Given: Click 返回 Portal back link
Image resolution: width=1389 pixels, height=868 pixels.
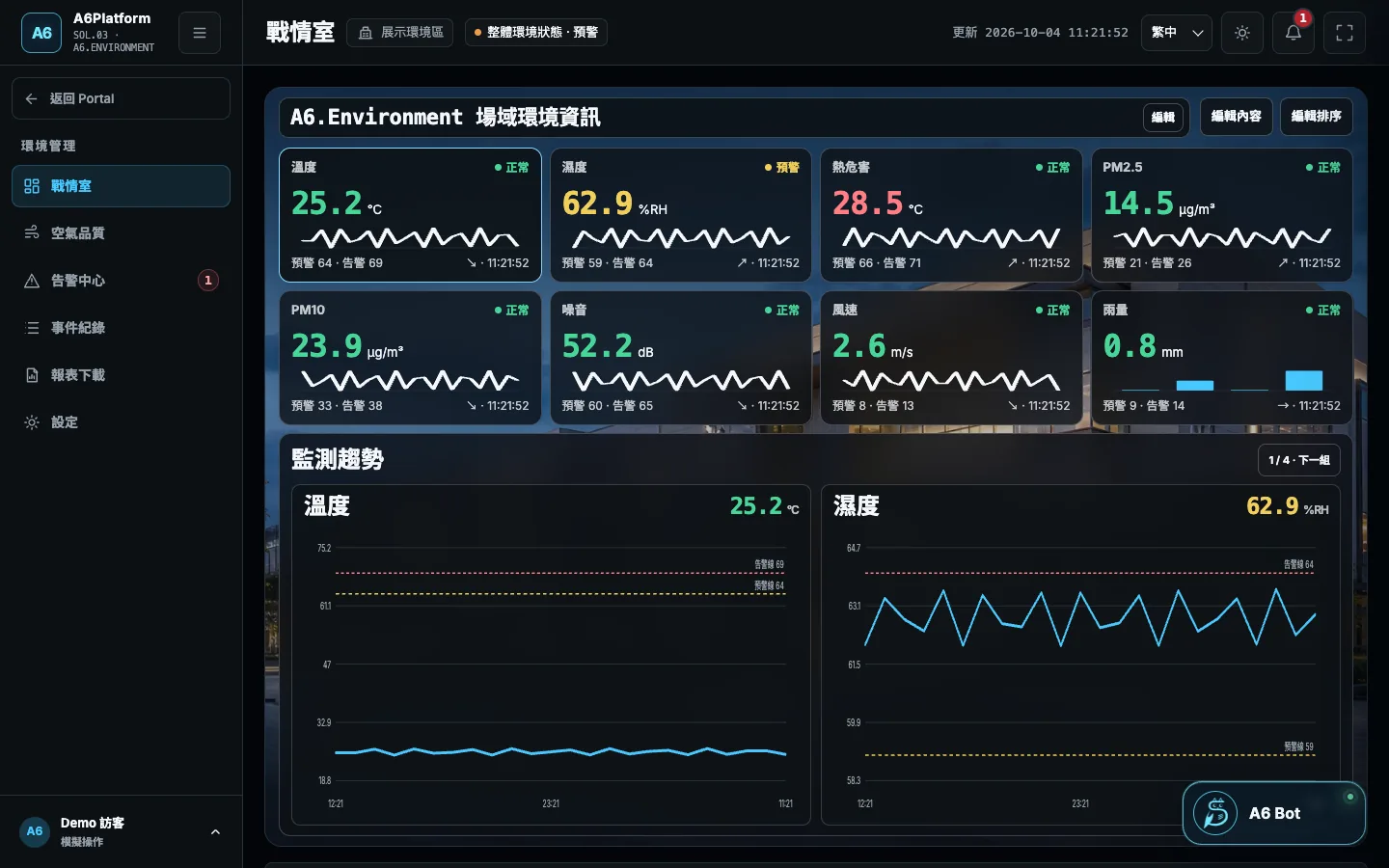Looking at the screenshot, I should (x=121, y=98).
